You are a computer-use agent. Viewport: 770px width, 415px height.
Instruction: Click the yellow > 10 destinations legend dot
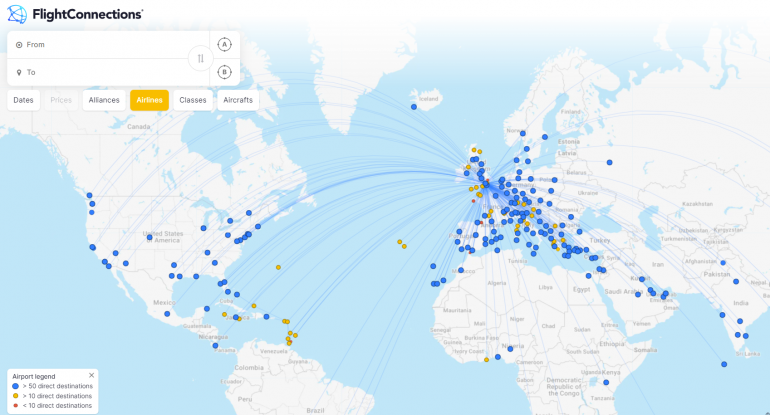pyautogui.click(x=15, y=396)
